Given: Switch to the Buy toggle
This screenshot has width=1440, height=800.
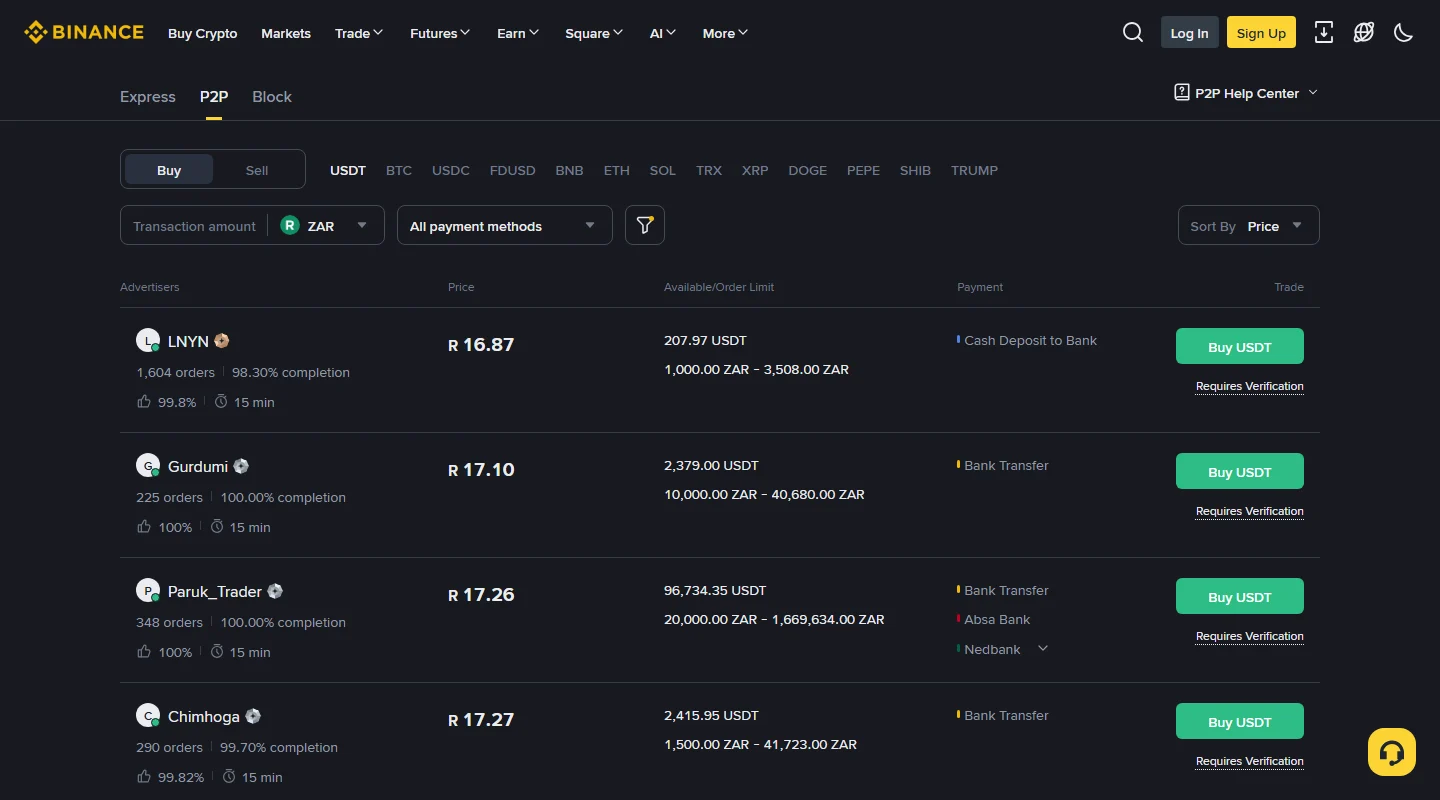Looking at the screenshot, I should [169, 170].
